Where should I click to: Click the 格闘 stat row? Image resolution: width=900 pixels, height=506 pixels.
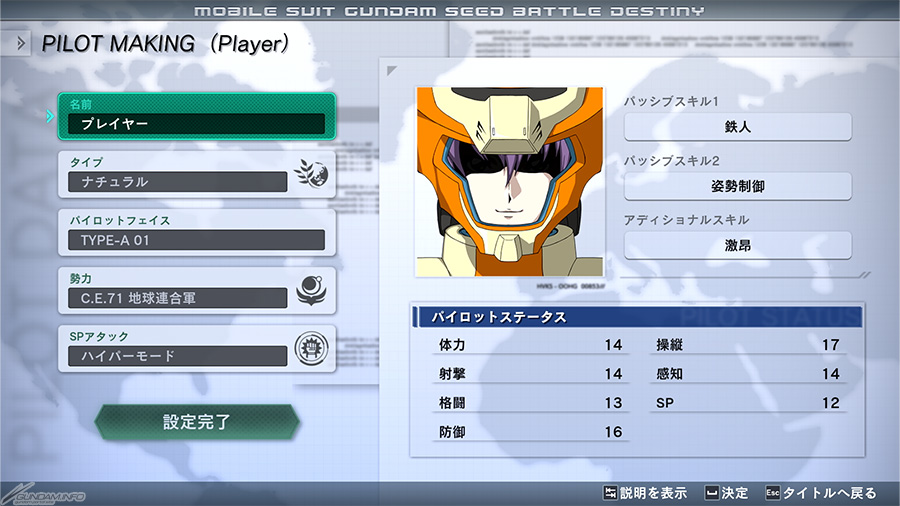click(x=530, y=403)
